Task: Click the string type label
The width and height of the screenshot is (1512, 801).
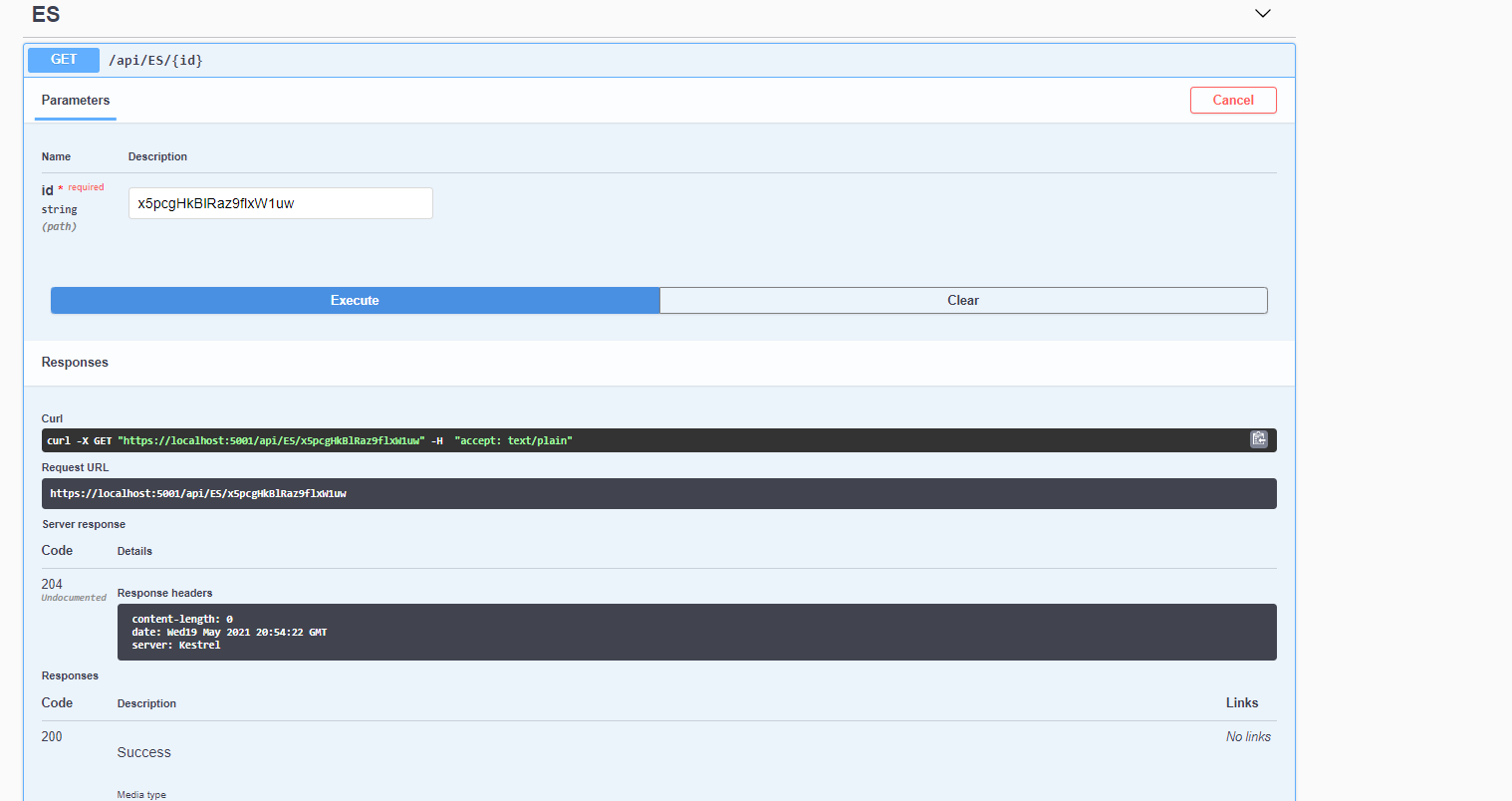Action: point(59,210)
